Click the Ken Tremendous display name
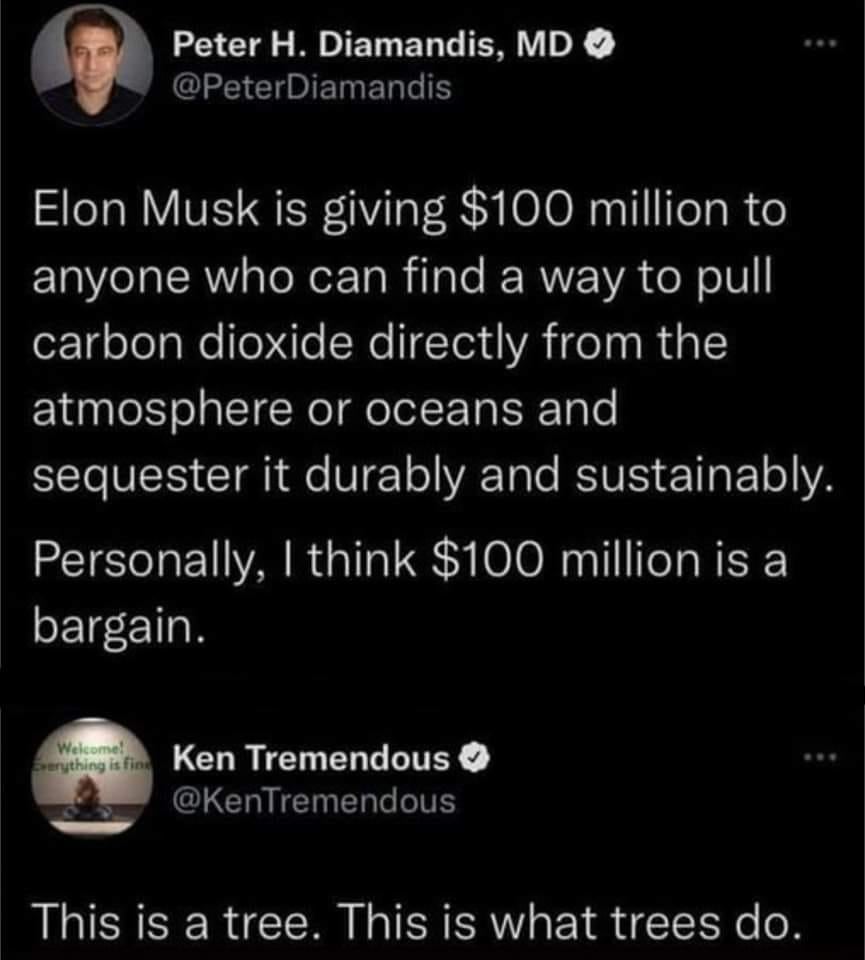 [311, 760]
